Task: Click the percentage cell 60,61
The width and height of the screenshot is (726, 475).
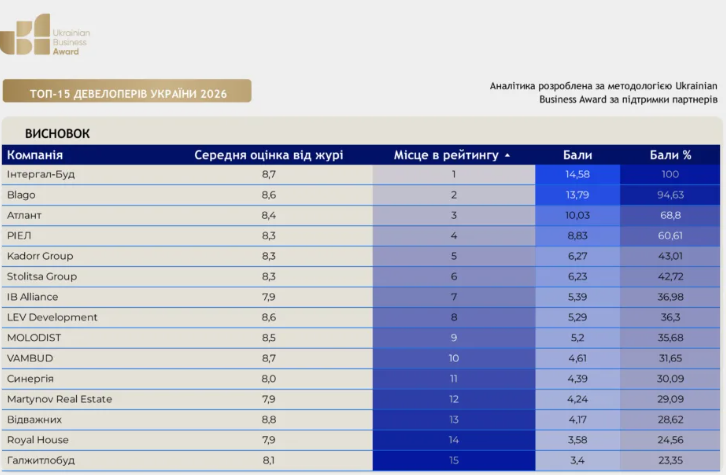Action: coord(670,236)
